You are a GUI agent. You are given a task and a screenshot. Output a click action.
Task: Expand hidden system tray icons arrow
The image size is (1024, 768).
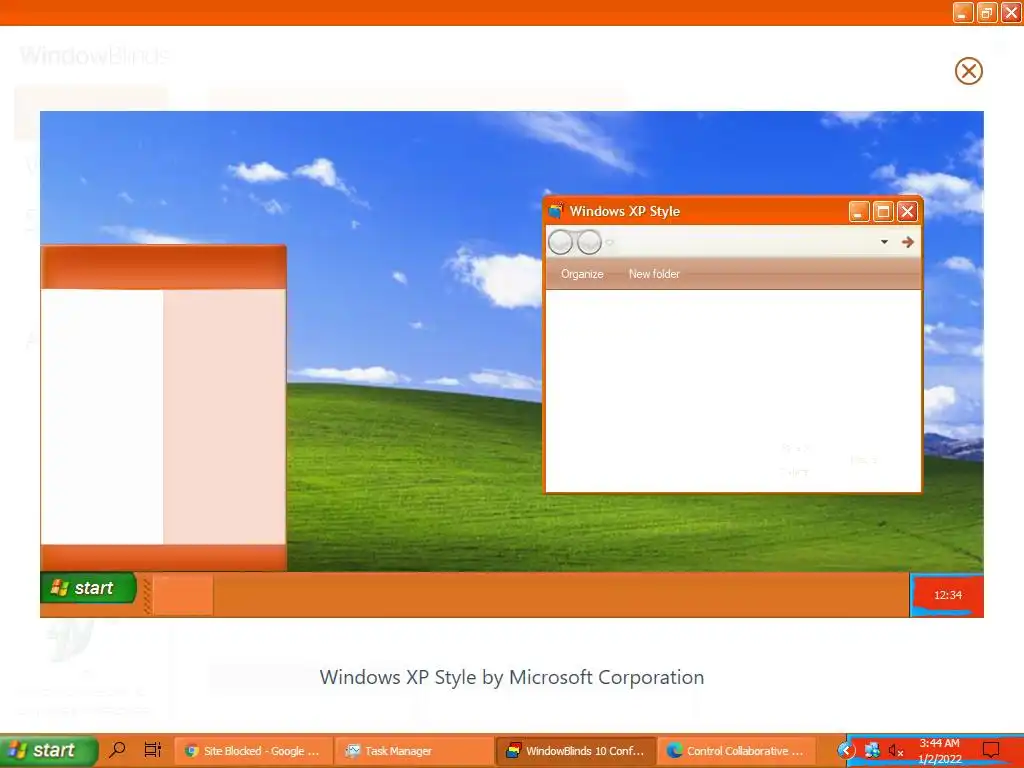tap(846, 750)
